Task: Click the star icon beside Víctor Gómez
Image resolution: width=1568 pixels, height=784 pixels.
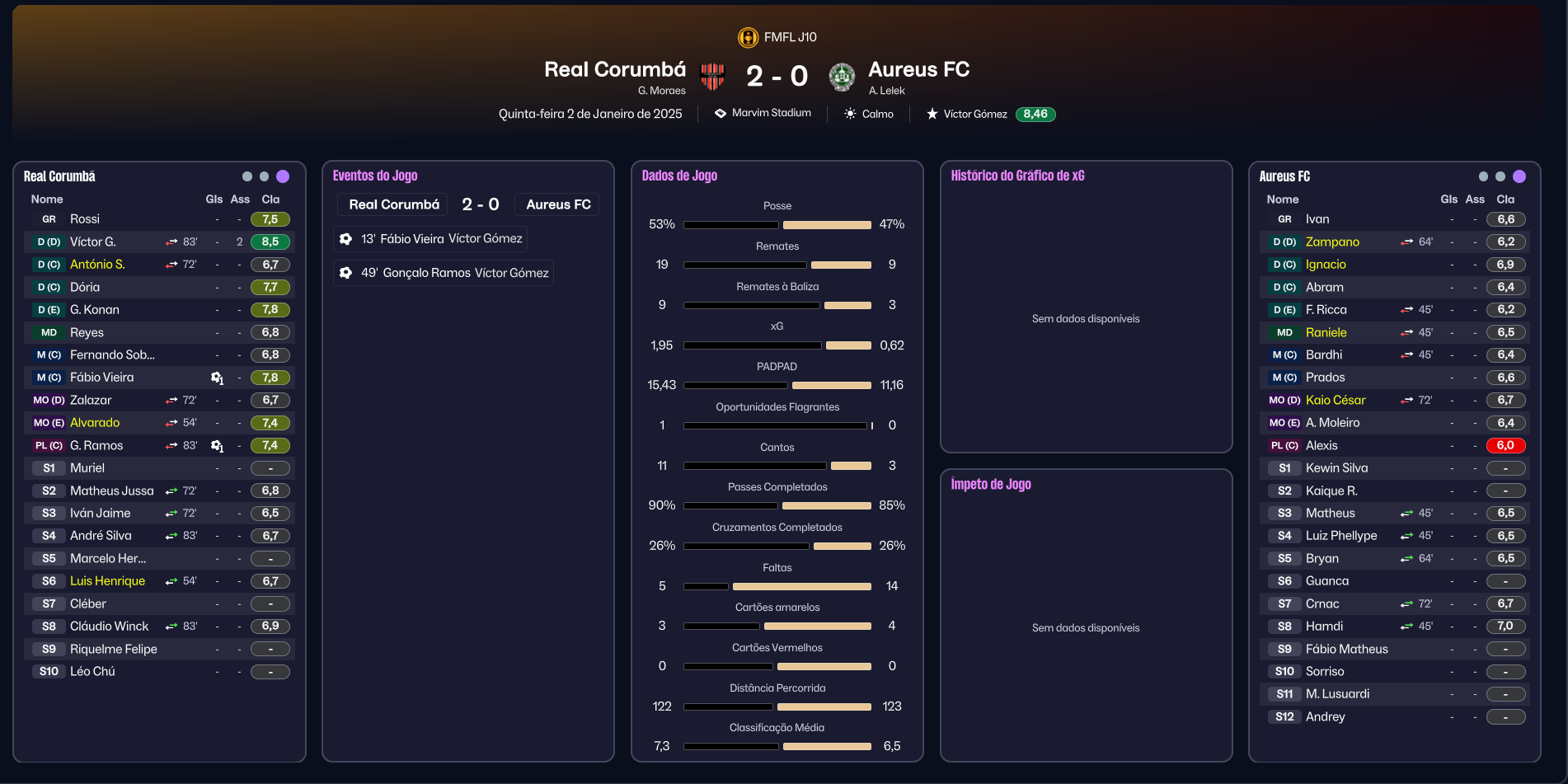Action: (x=932, y=114)
